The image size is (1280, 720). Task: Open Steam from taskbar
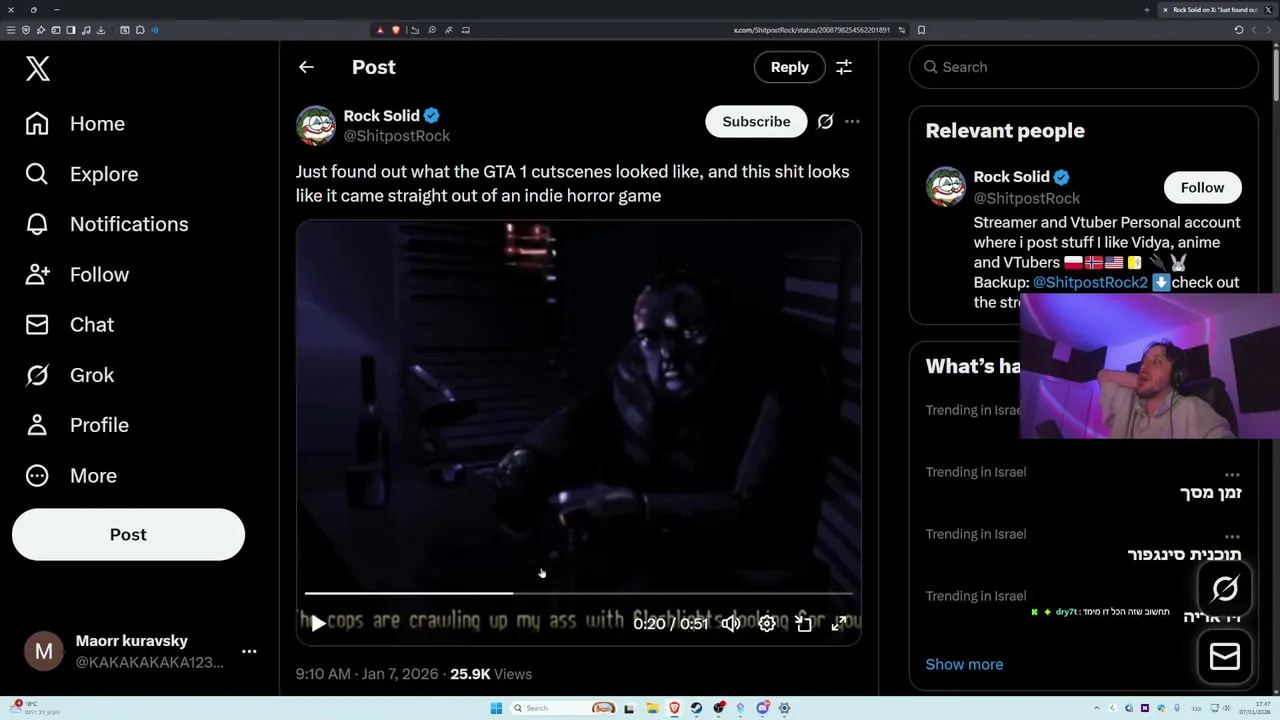point(696,708)
